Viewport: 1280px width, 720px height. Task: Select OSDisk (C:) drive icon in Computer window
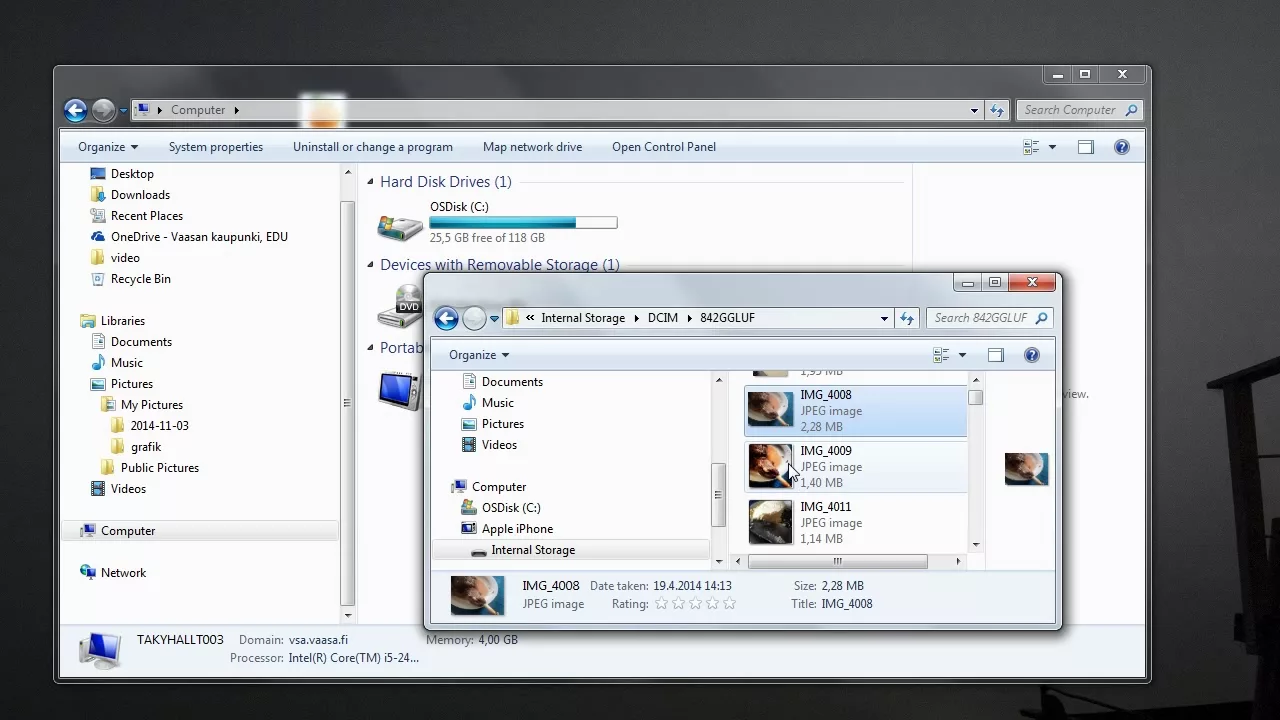click(400, 226)
